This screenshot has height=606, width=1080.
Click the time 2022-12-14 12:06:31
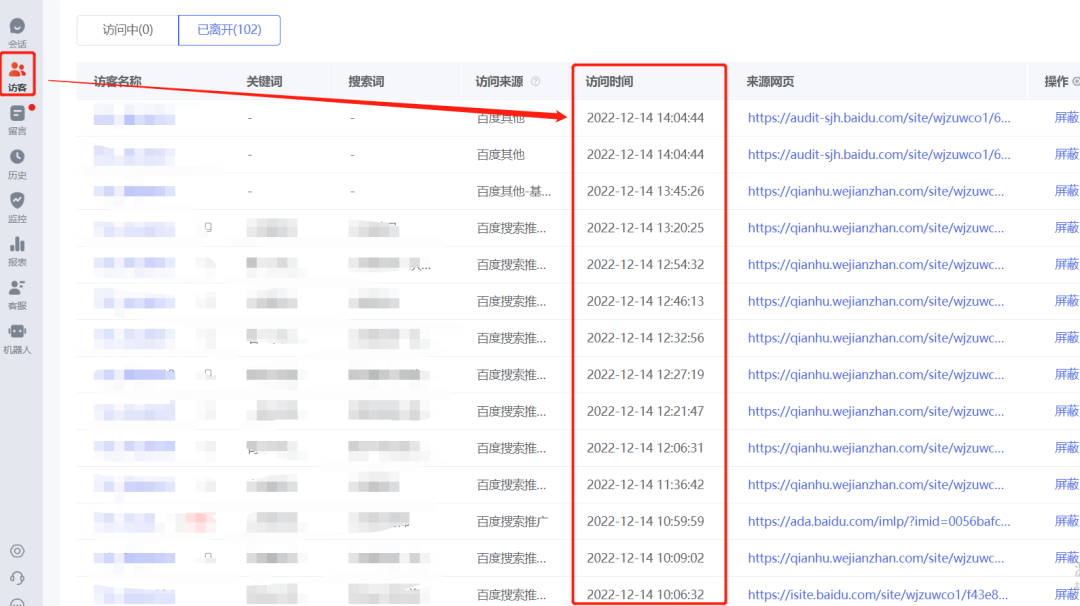tap(645, 448)
